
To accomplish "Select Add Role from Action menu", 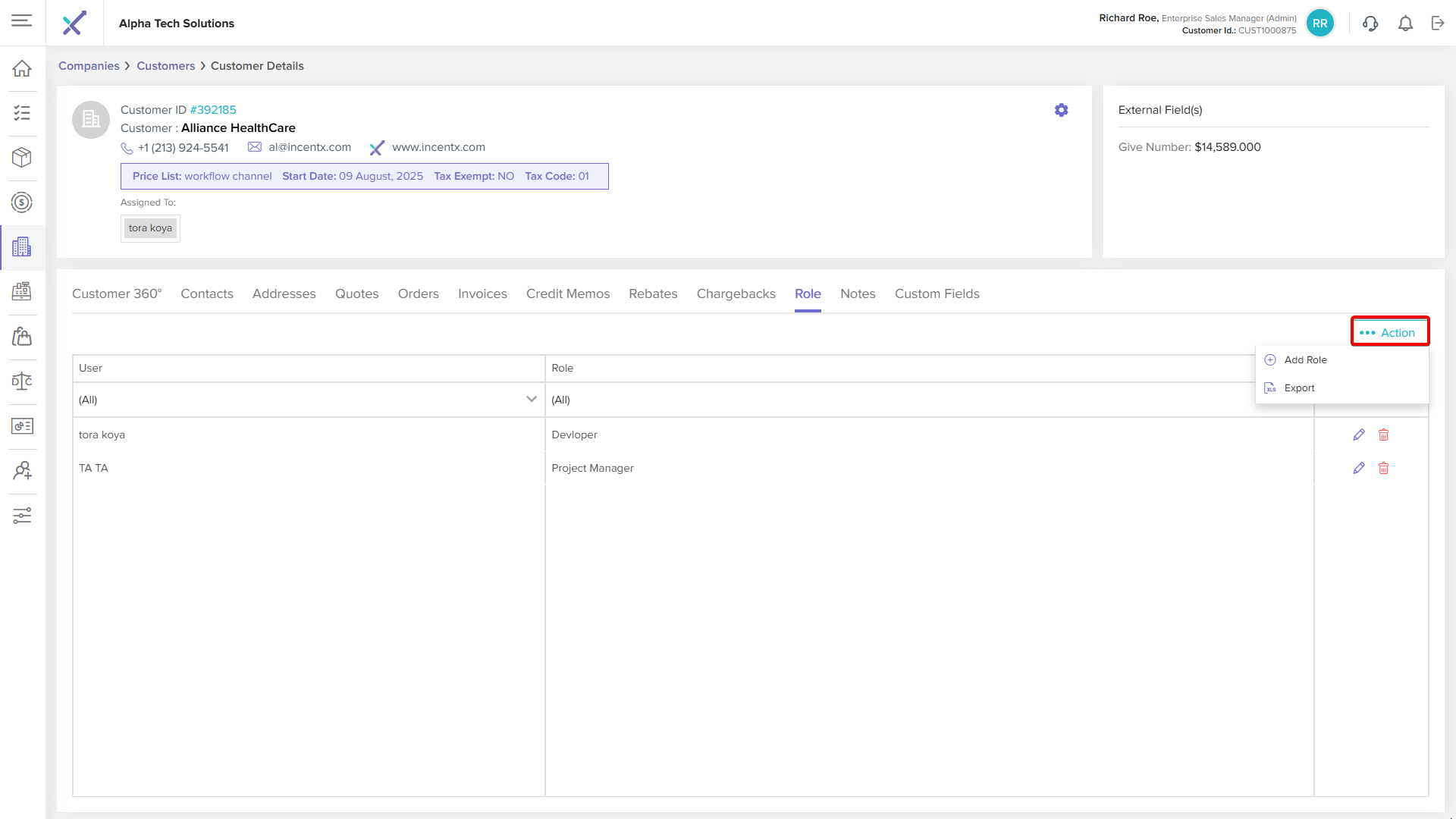I will click(1304, 359).
